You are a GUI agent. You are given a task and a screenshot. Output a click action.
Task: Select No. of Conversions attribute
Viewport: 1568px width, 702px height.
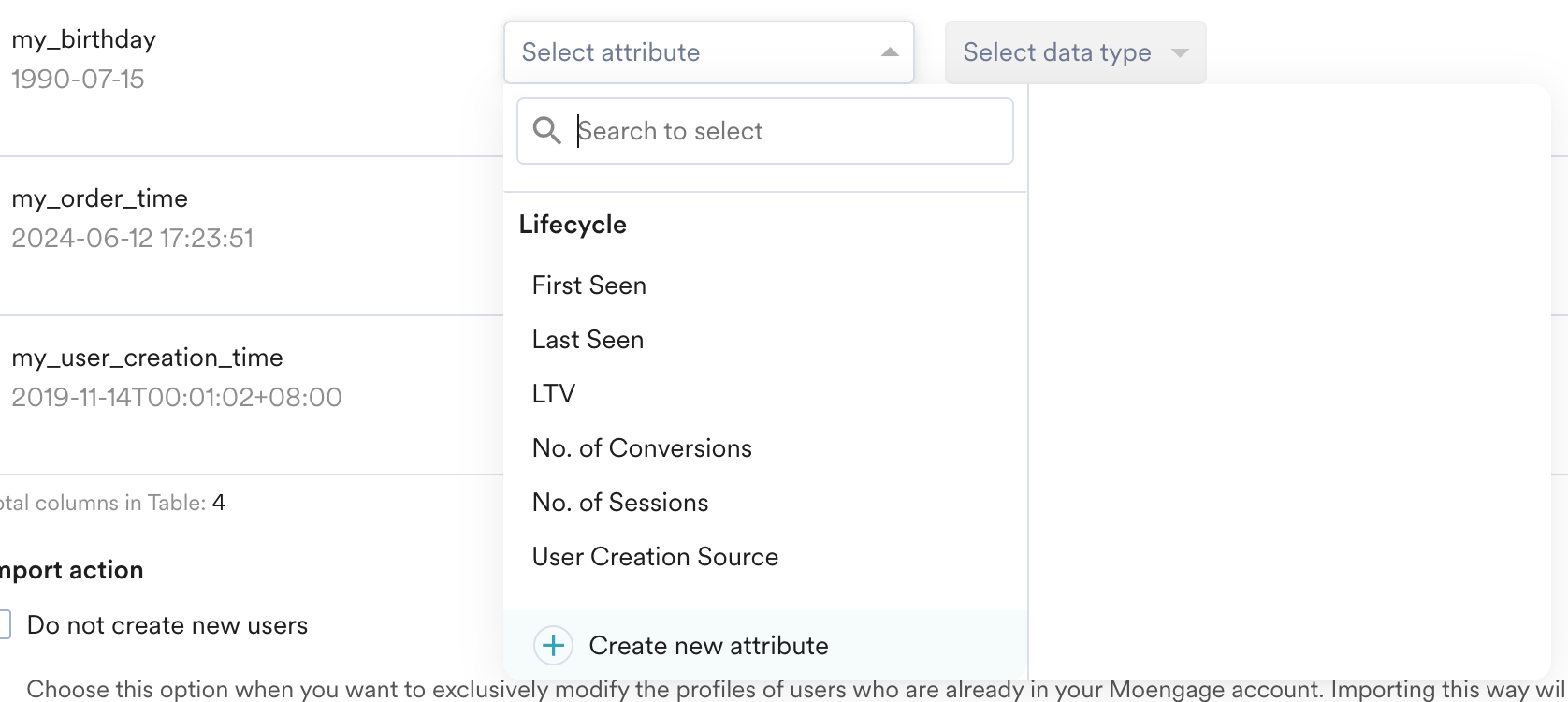(x=642, y=448)
